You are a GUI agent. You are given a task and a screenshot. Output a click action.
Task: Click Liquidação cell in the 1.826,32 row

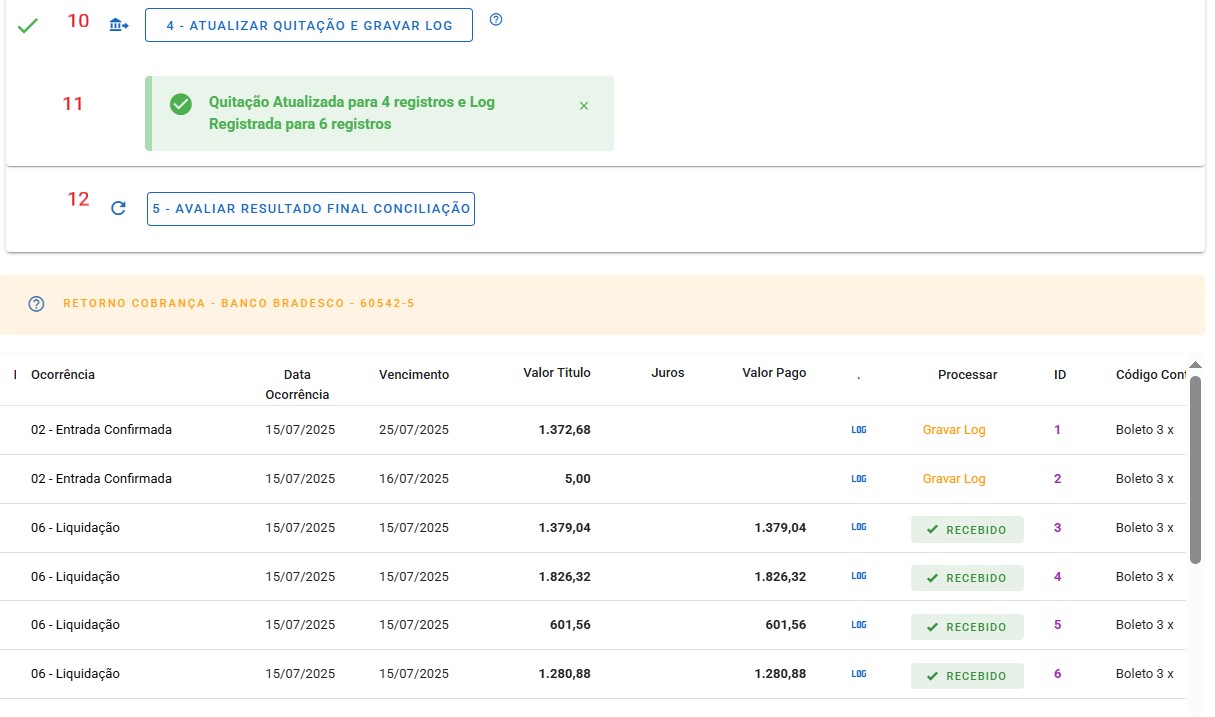point(75,577)
